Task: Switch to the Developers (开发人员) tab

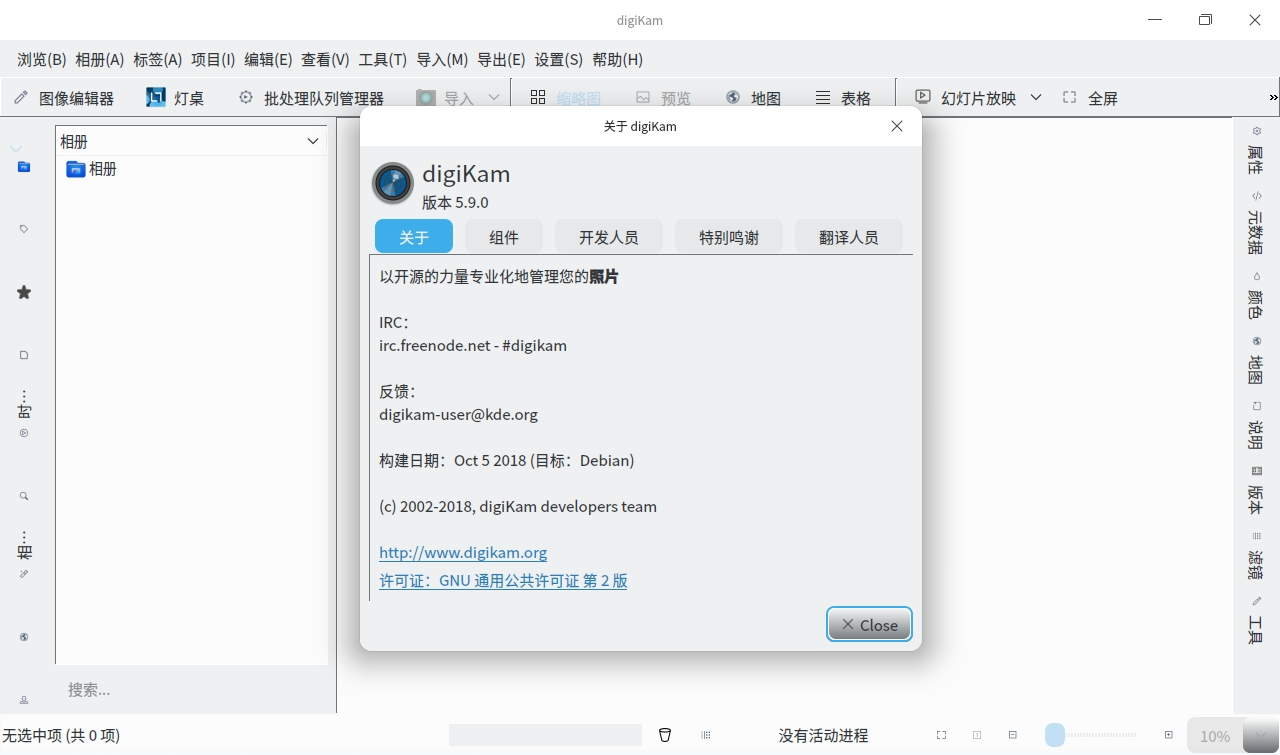Action: 608,237
